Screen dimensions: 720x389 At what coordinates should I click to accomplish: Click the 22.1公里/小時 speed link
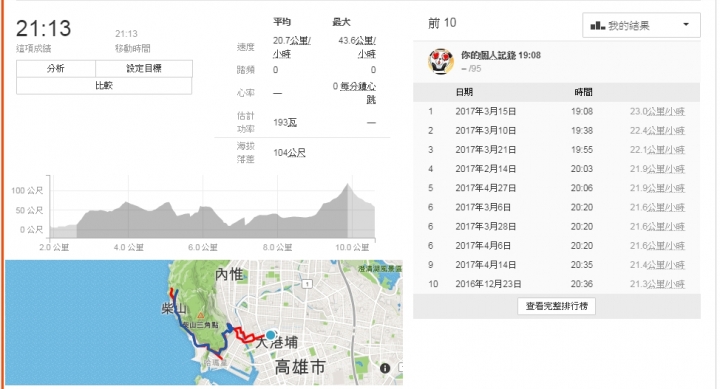657,150
